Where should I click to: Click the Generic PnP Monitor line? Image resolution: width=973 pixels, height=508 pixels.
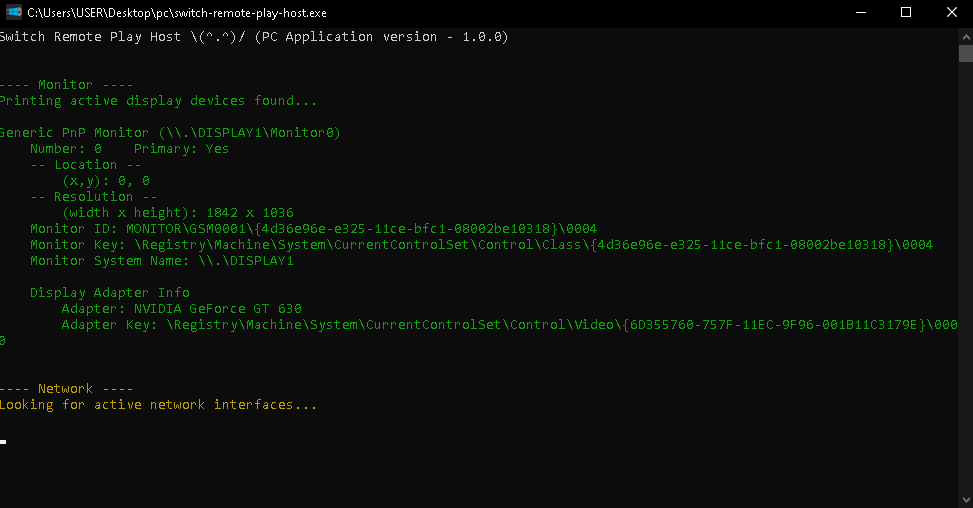[170, 133]
